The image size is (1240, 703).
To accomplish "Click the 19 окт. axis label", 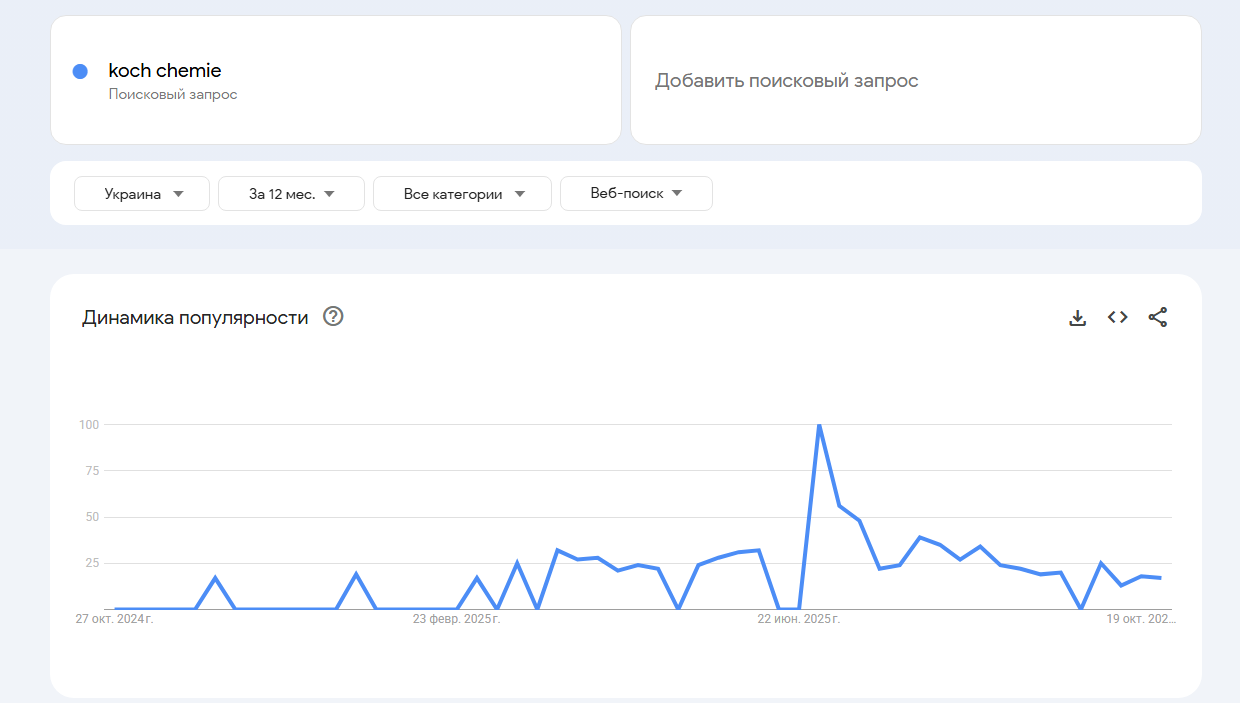I will (x=1140, y=619).
